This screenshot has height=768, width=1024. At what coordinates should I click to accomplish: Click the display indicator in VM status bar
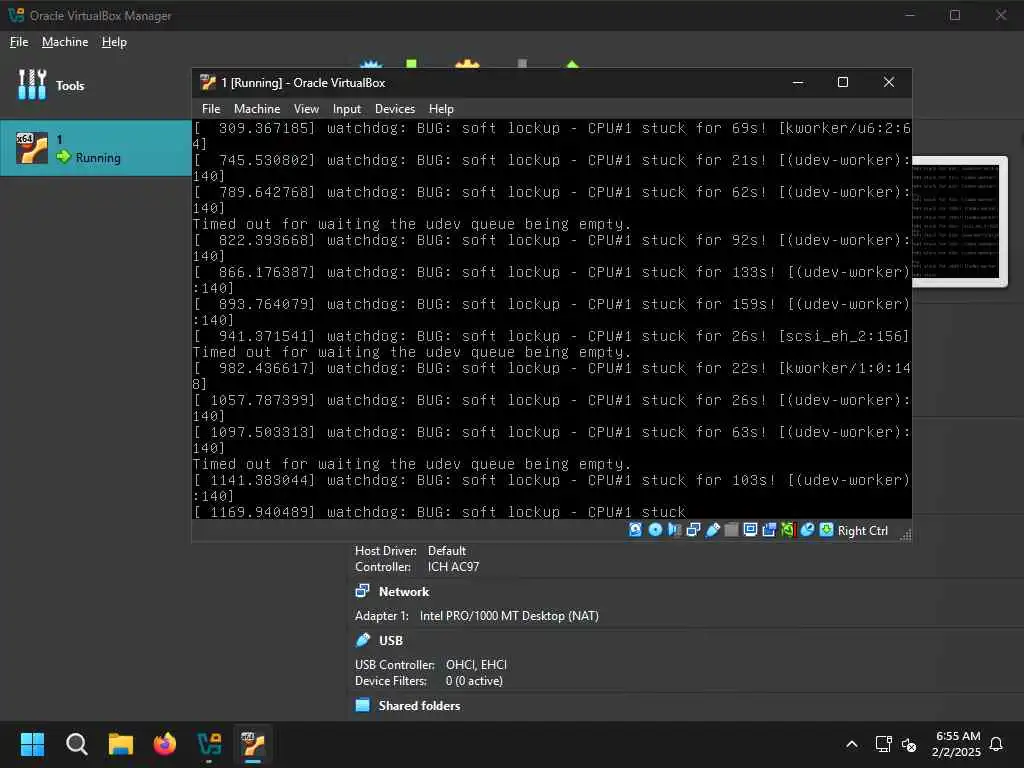pyautogui.click(x=750, y=530)
